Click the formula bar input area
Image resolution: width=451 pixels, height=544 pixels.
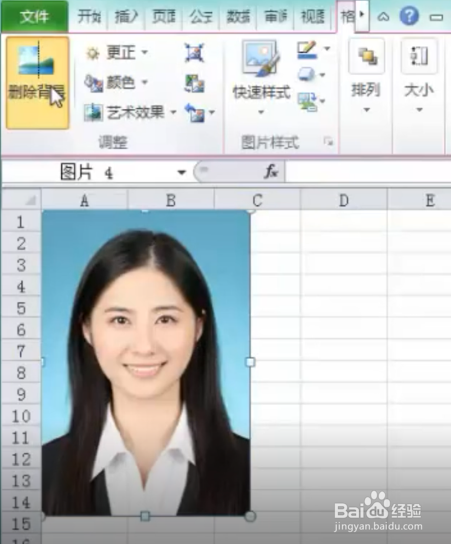368,172
